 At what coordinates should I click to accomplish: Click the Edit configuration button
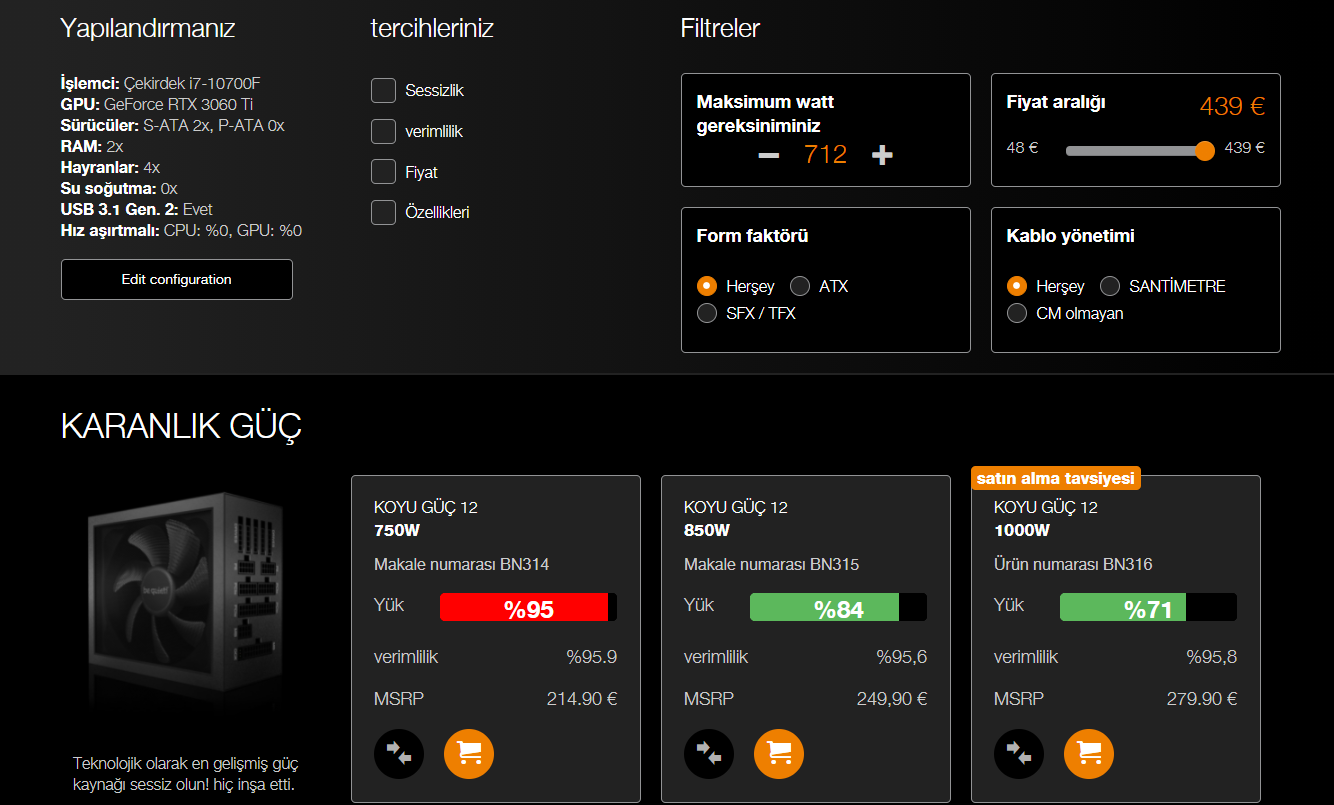[x=177, y=280]
